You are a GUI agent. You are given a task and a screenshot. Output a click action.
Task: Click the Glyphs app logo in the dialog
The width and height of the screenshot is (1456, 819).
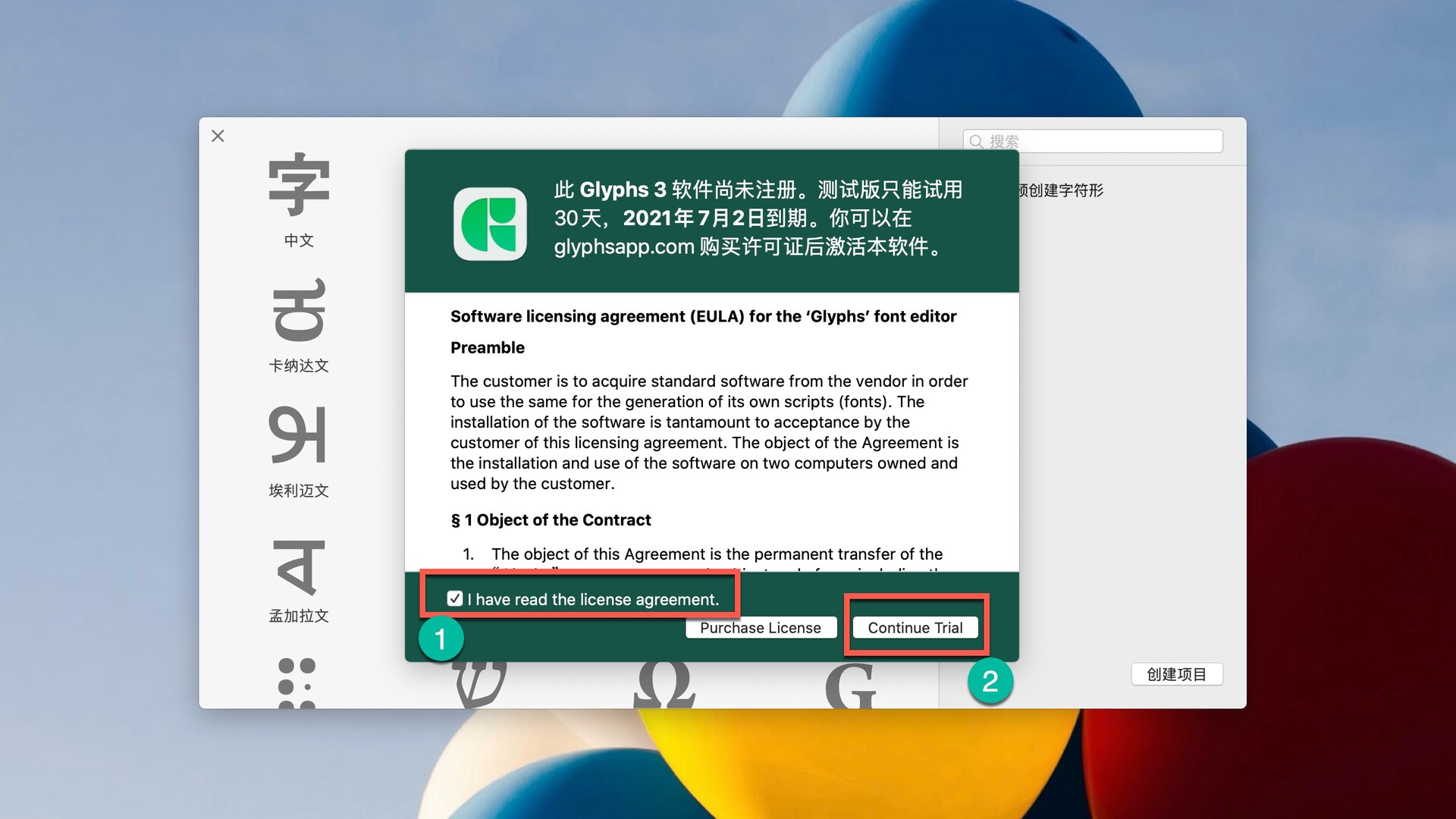[490, 224]
